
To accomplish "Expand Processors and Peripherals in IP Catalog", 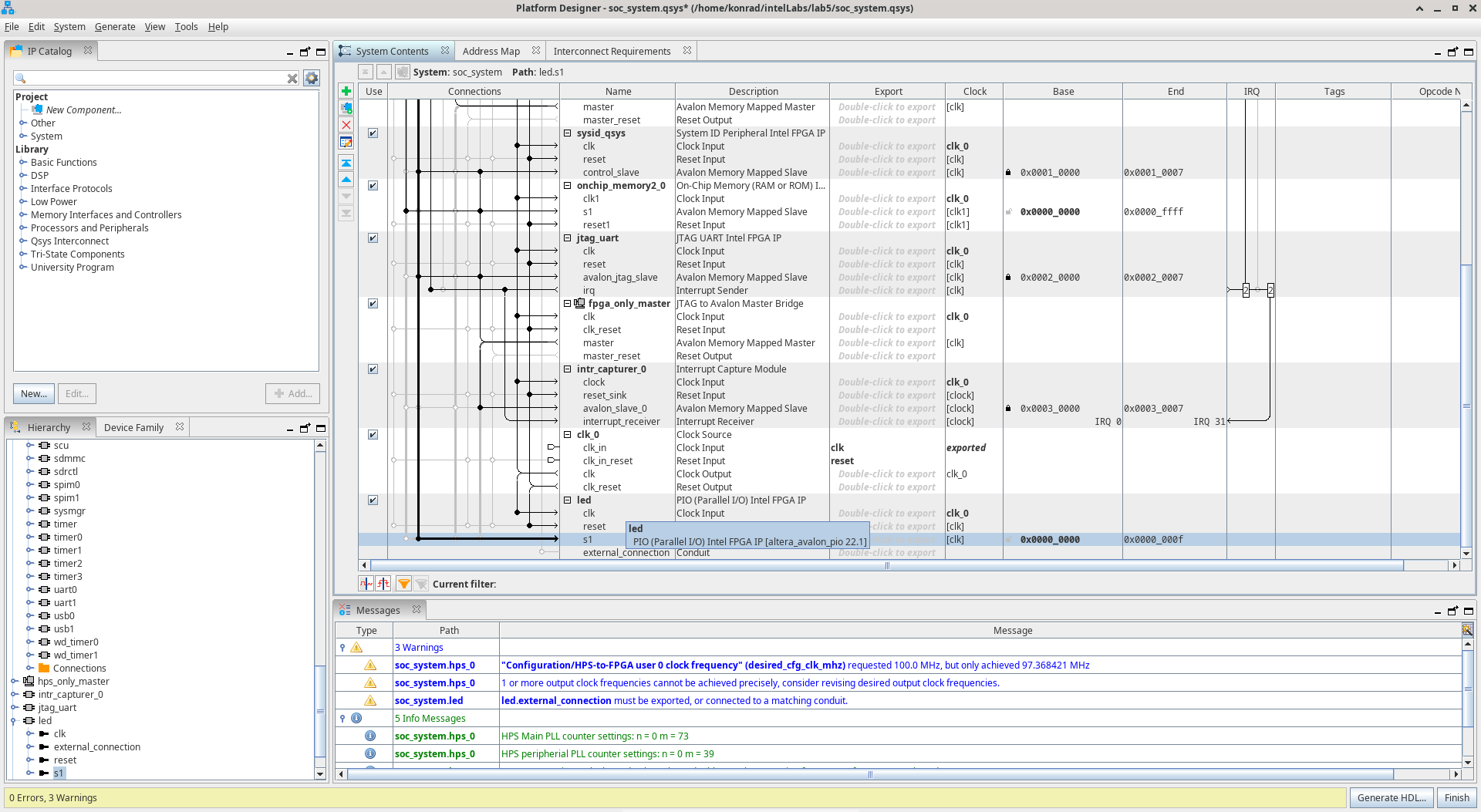I will [23, 228].
